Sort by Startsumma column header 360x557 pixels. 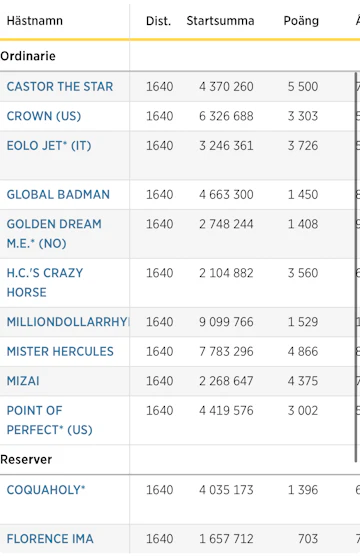[x=220, y=21]
